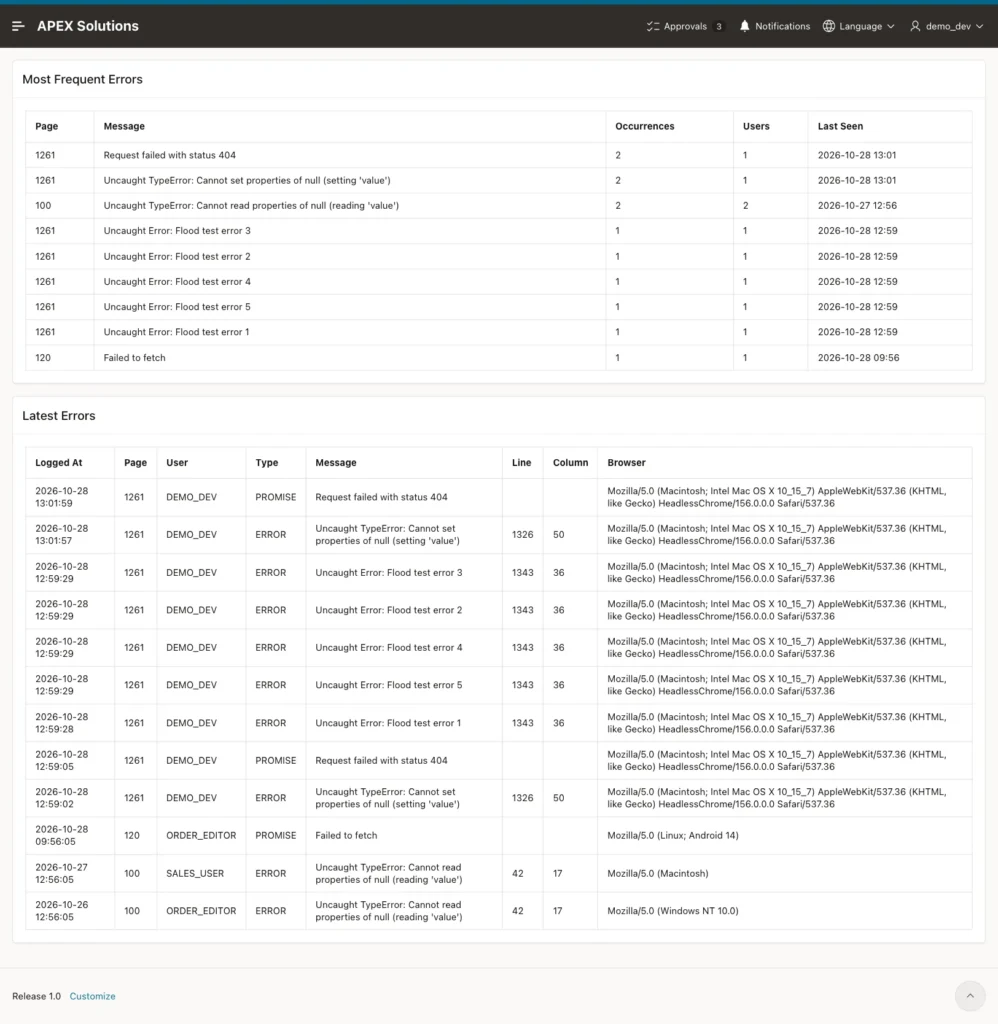Click Logged At 2026-10-26 12:56:05

[61, 910]
